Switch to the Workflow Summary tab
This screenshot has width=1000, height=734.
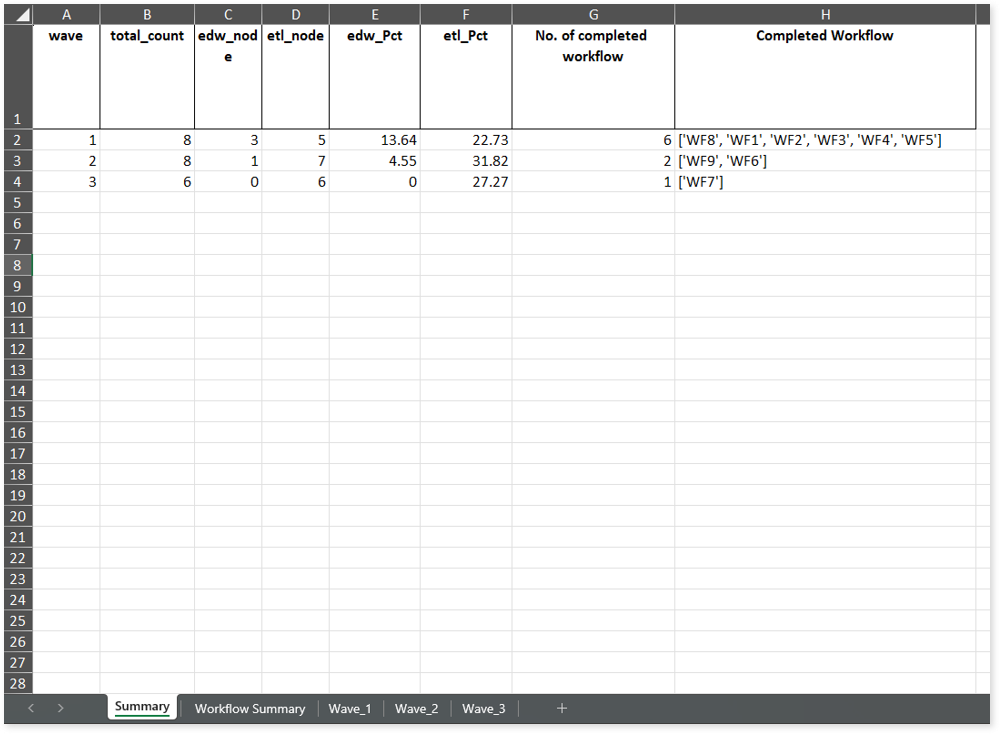[249, 708]
